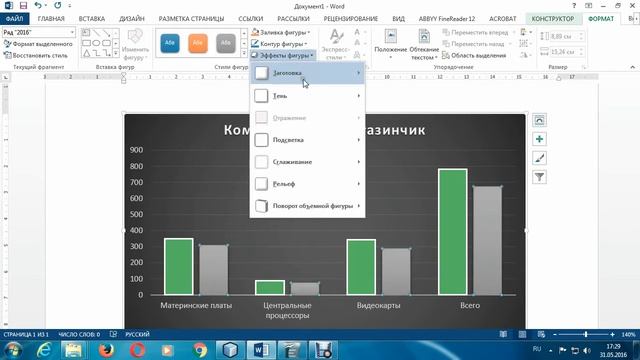Image resolution: width=640 pixels, height=360 pixels.
Task: Open the Заготовка submenu
Action: pyautogui.click(x=307, y=73)
